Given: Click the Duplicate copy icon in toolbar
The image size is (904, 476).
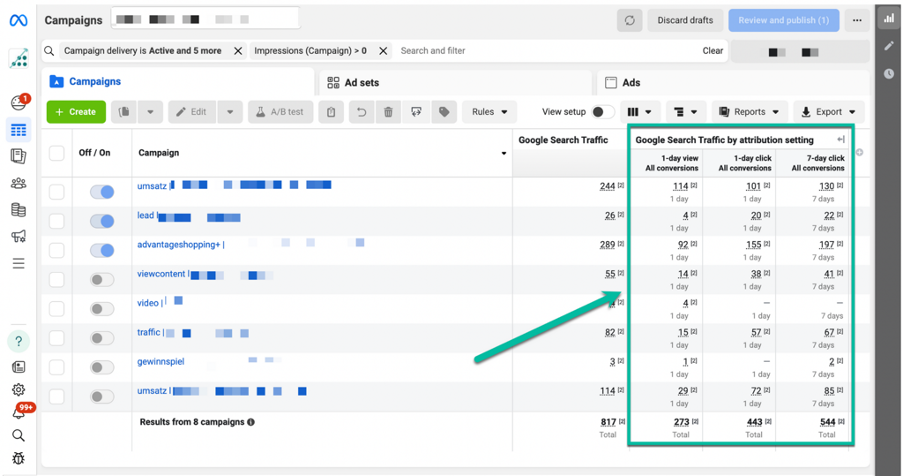Looking at the screenshot, I should [123, 112].
